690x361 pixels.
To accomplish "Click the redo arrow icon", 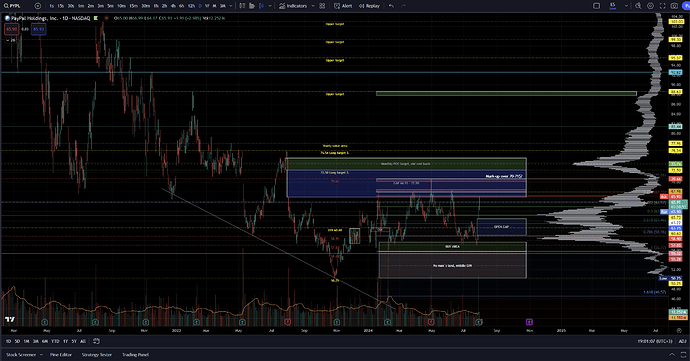I will point(403,6).
